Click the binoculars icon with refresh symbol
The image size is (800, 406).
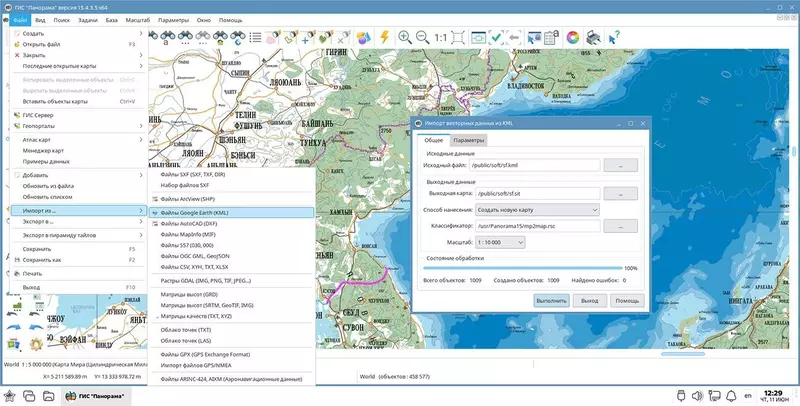click(237, 37)
